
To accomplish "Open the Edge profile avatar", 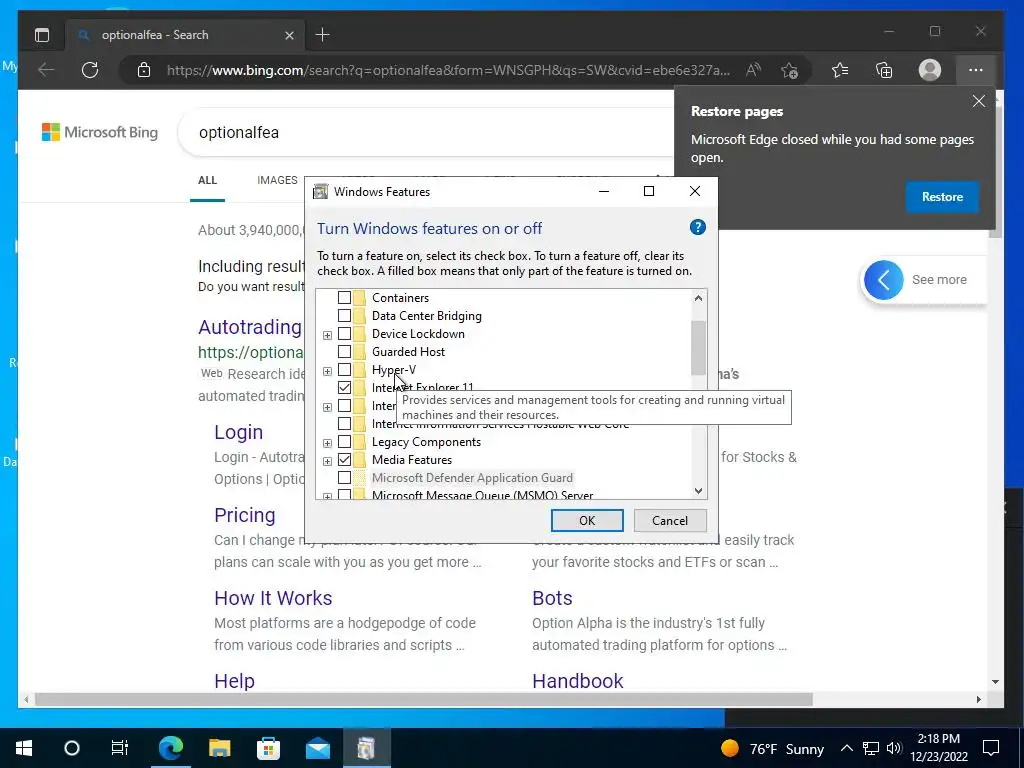I will point(929,70).
